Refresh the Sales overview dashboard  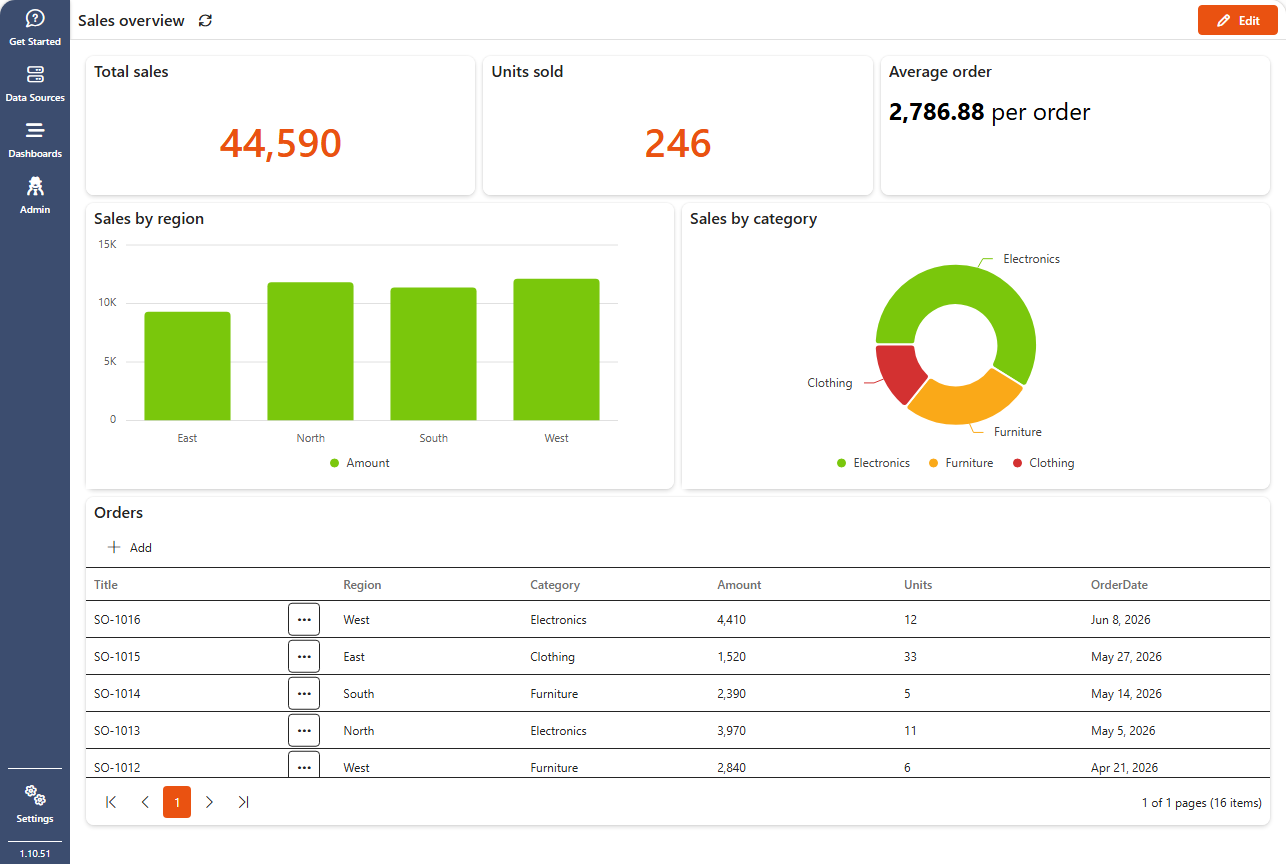click(205, 21)
